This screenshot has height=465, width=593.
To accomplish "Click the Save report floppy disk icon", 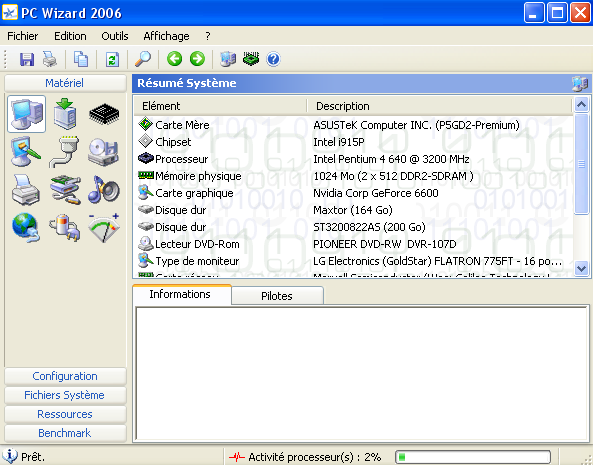I will 27,59.
